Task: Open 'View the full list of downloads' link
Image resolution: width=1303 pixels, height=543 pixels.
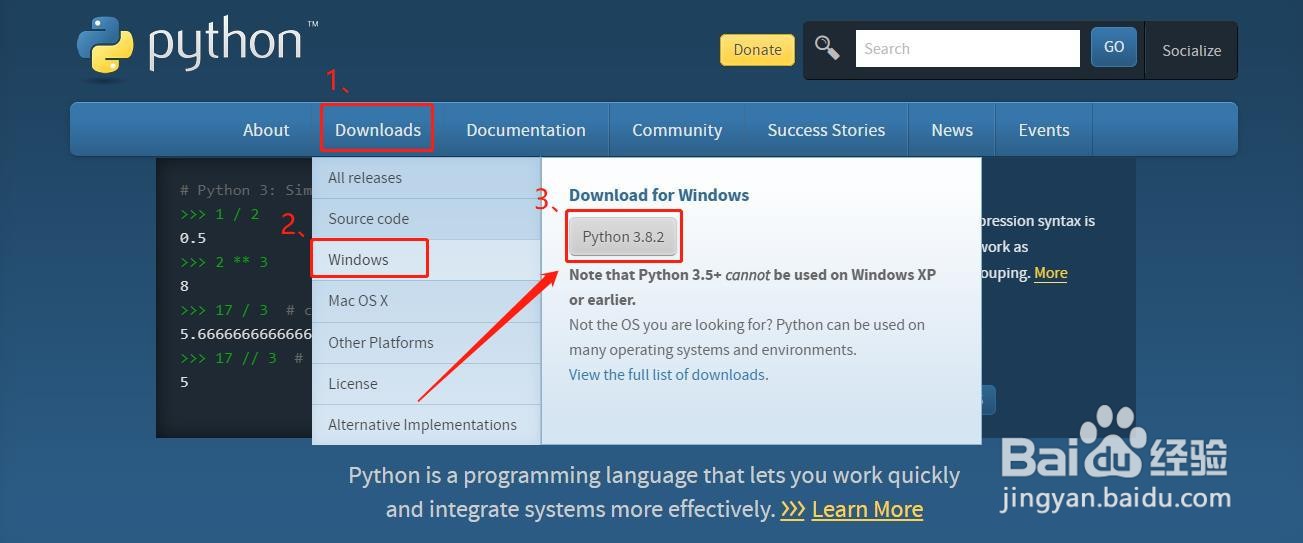Action: click(667, 375)
